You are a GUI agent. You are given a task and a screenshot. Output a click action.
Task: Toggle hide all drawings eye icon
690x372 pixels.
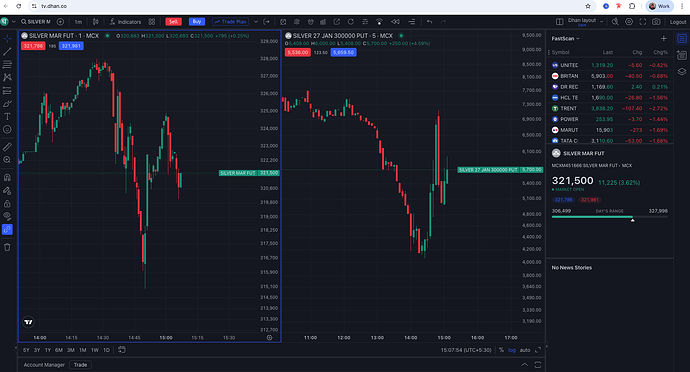coord(7,216)
